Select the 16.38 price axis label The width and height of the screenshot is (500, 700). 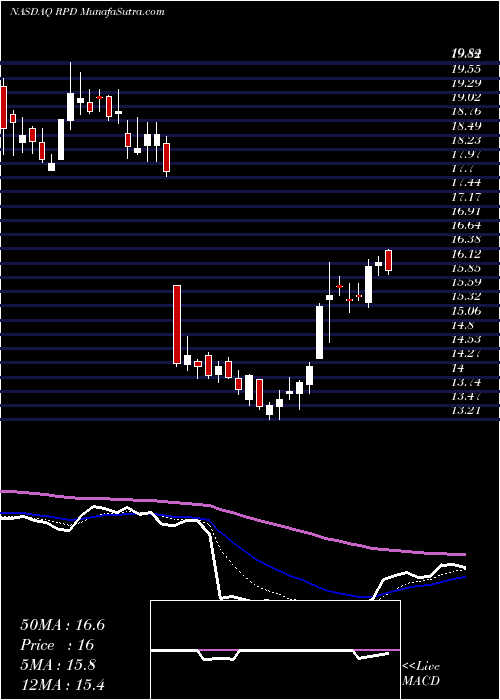point(466,240)
